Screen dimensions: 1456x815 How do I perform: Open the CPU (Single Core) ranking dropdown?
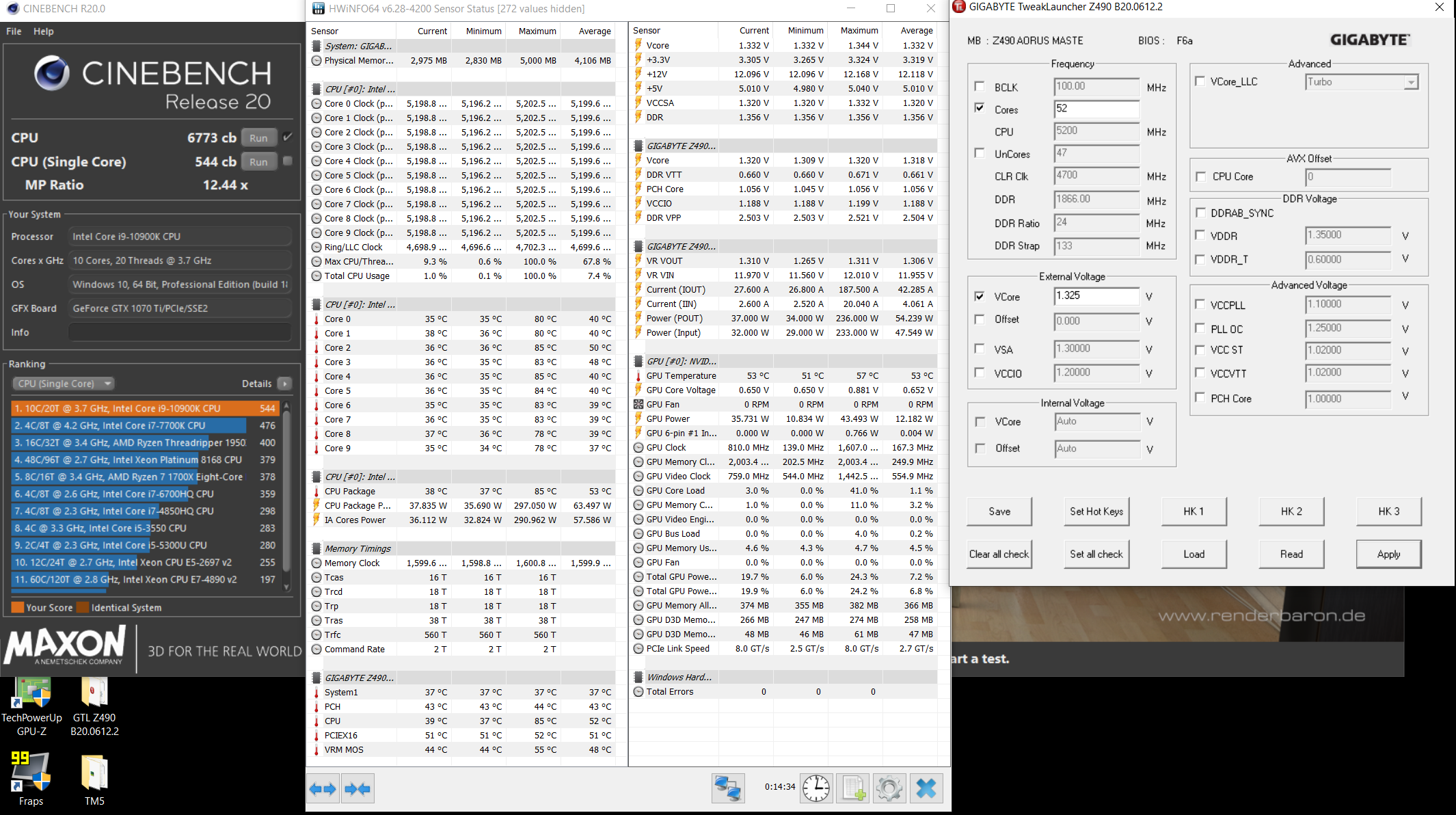(64, 384)
